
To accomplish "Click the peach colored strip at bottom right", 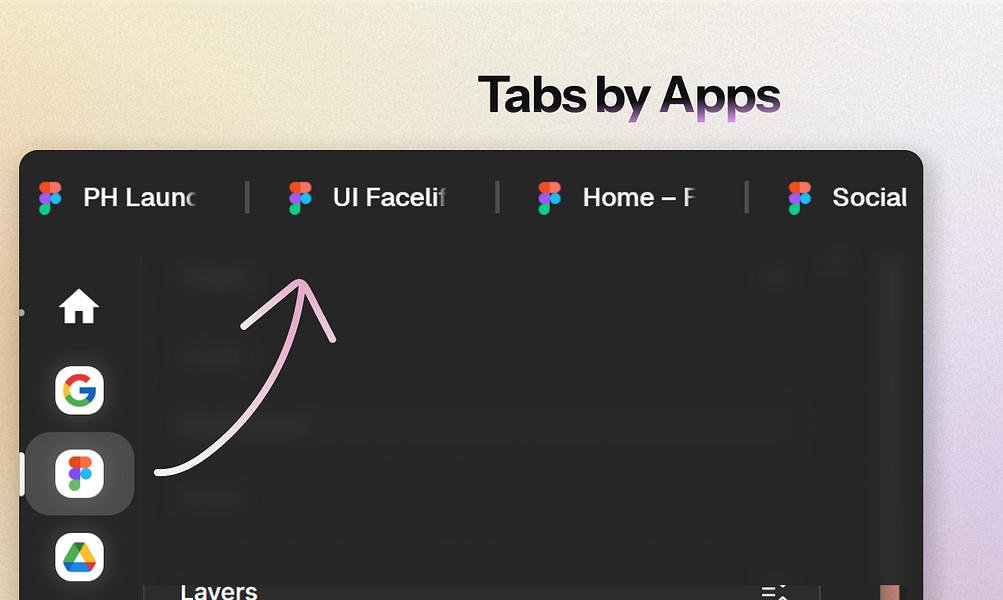I will point(890,592).
